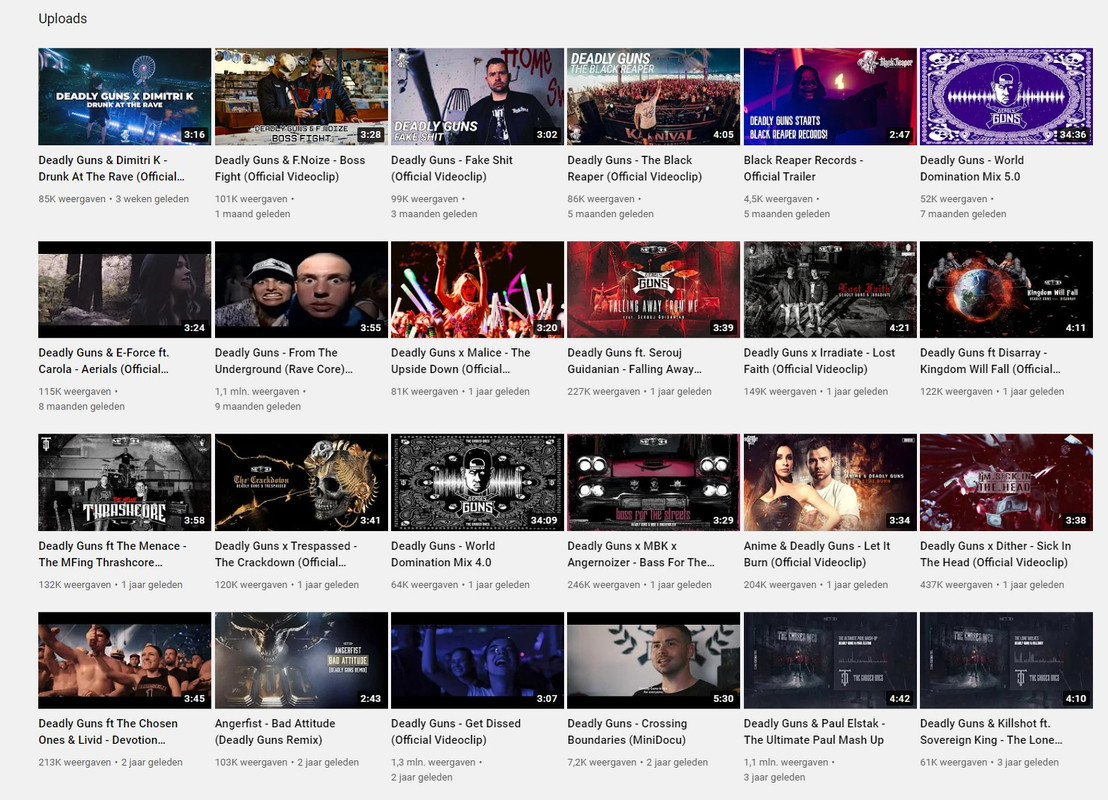1108x800 pixels.
Task: Click title 'Deadly Guns - The Black Reaper'
Action: 635,168
